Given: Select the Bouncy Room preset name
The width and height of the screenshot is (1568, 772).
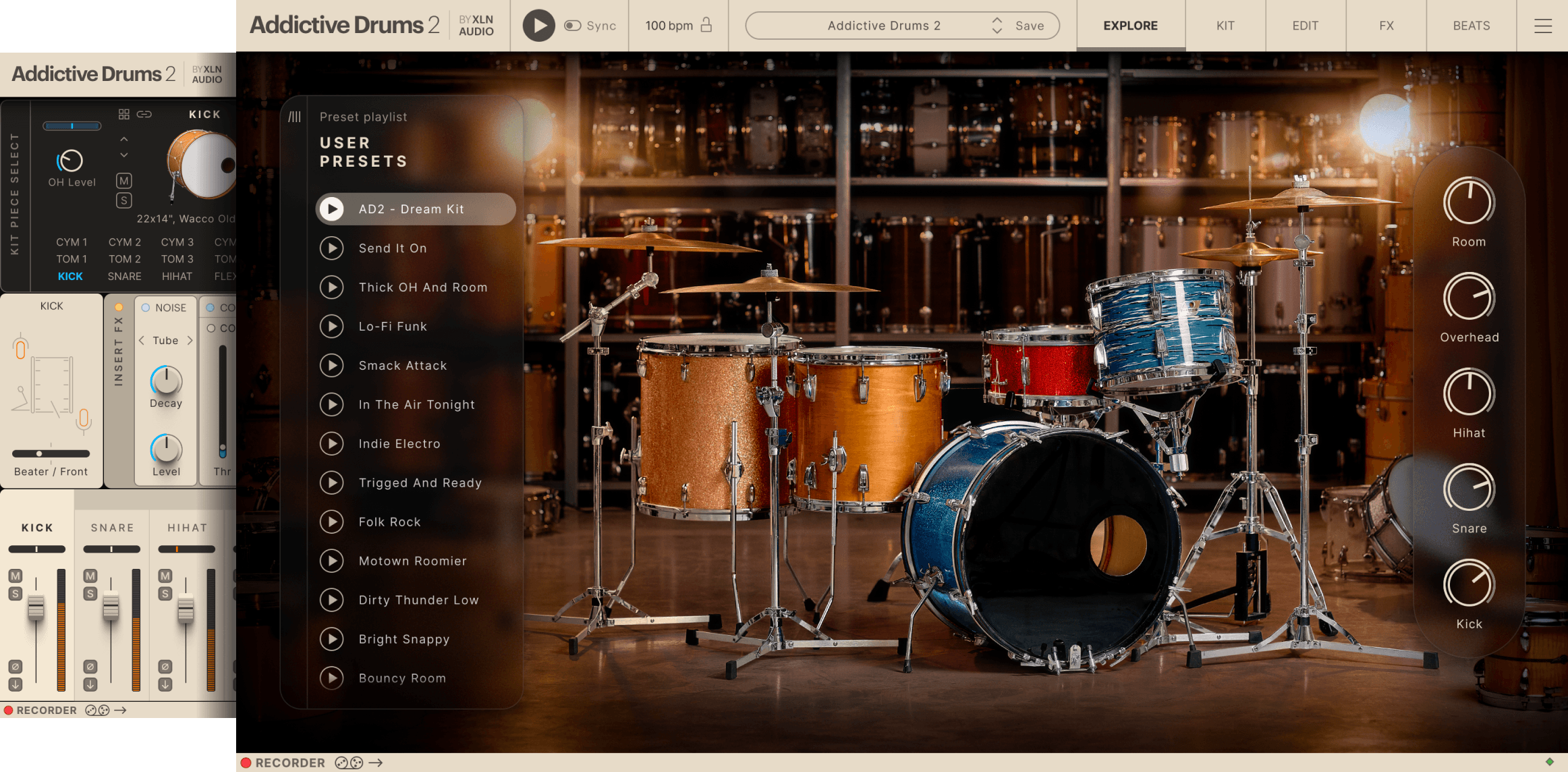Looking at the screenshot, I should [x=402, y=678].
